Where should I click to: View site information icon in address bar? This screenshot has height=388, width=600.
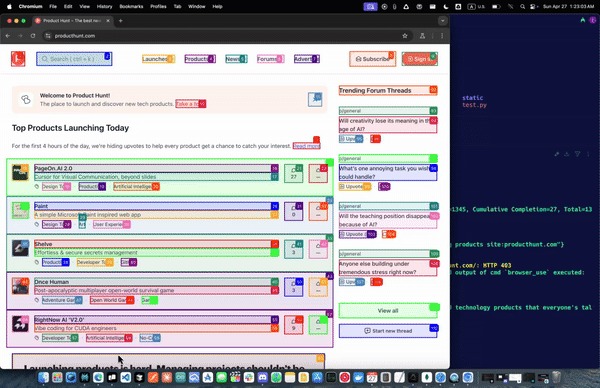[x=48, y=36]
